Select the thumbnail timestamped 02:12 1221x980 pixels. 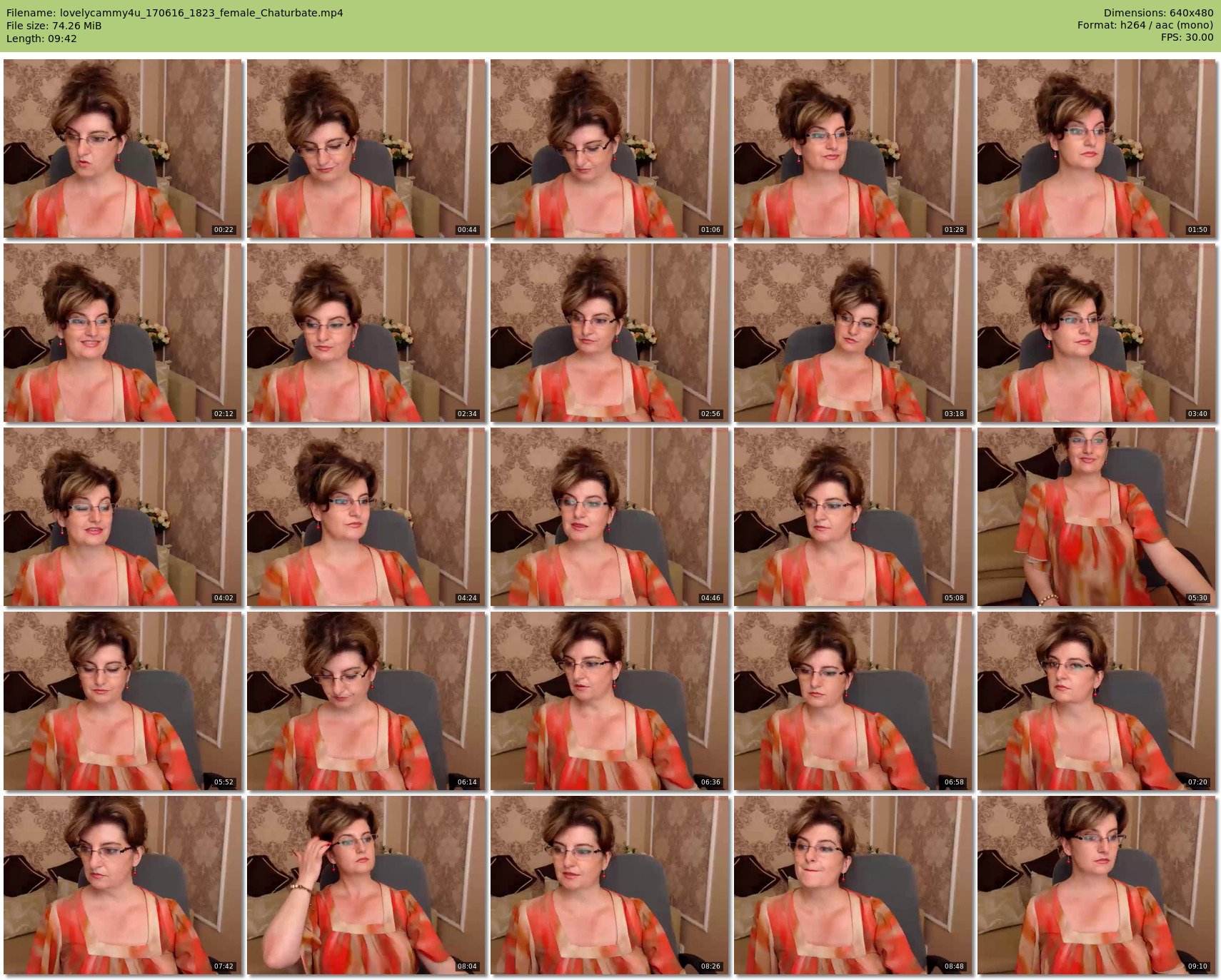123,333
